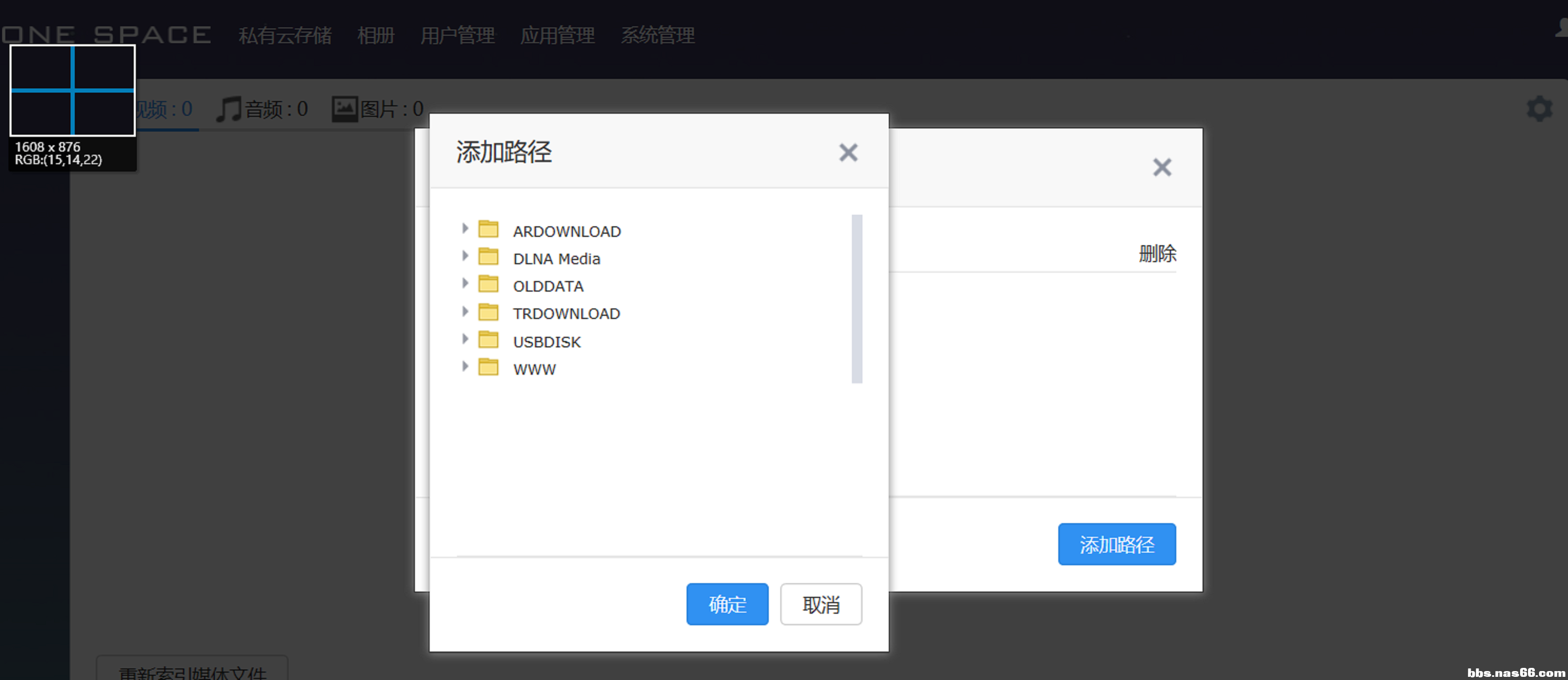Open the settings gear icon
This screenshot has width=1568, height=680.
point(1540,109)
